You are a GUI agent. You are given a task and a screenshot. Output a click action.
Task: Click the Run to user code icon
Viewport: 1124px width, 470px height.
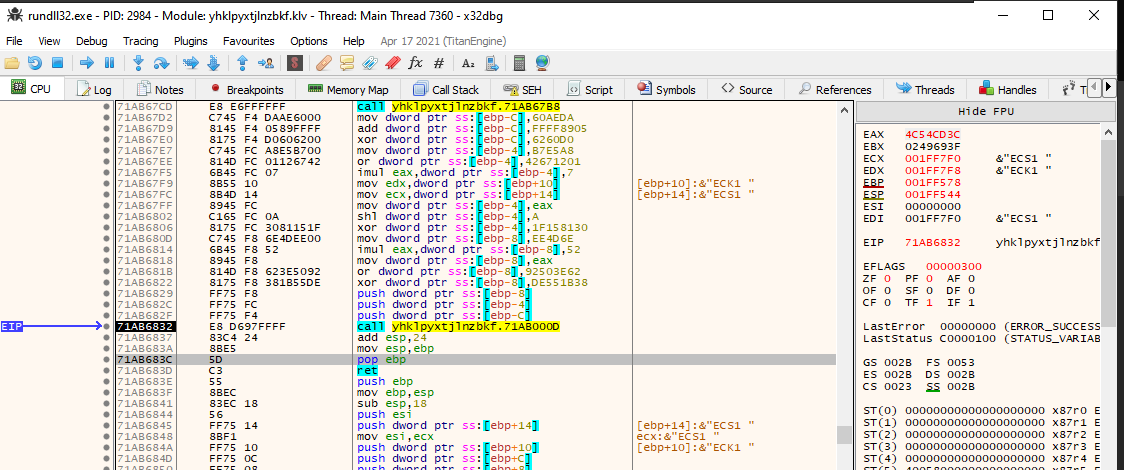tap(265, 63)
